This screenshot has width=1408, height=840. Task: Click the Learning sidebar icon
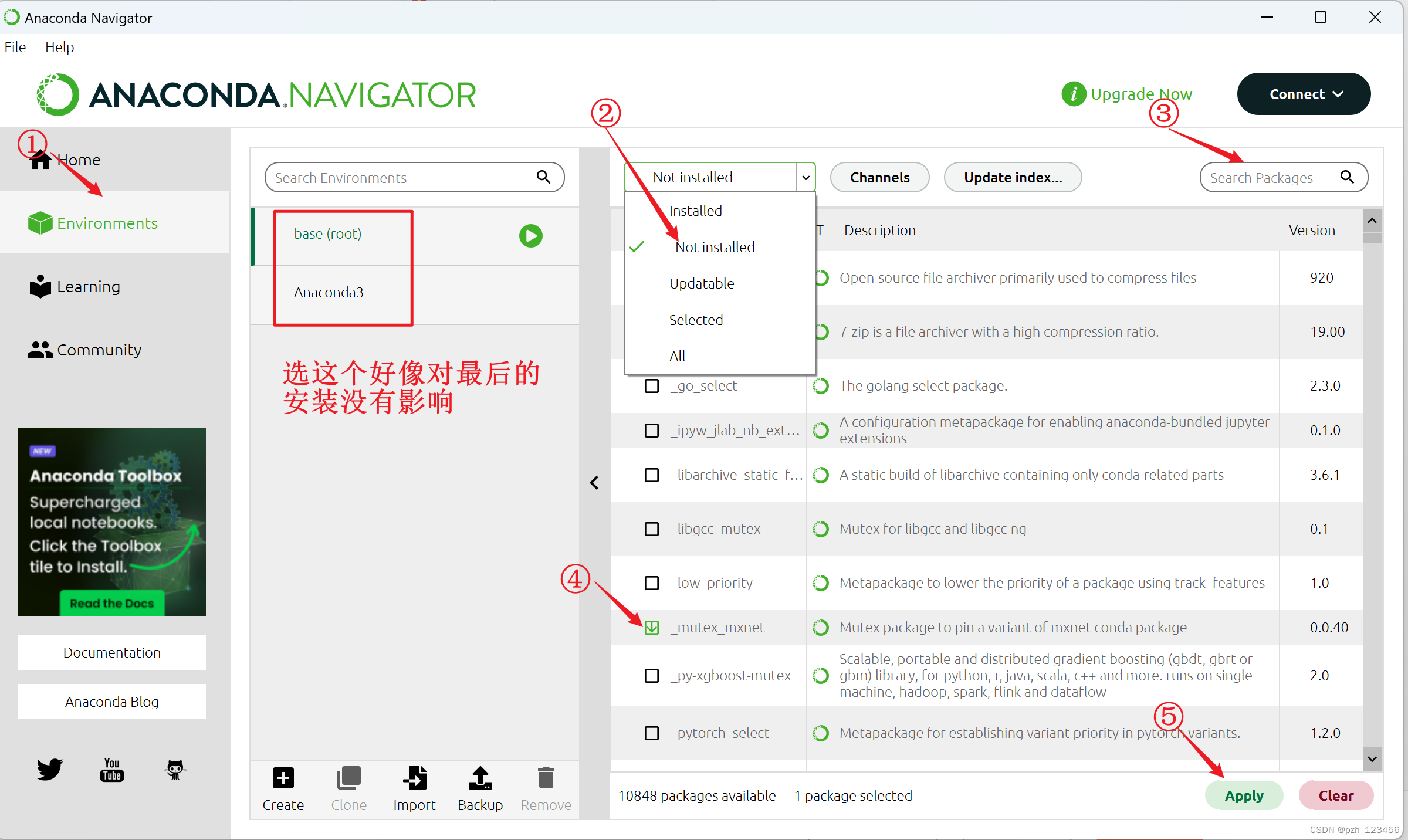tap(40, 287)
